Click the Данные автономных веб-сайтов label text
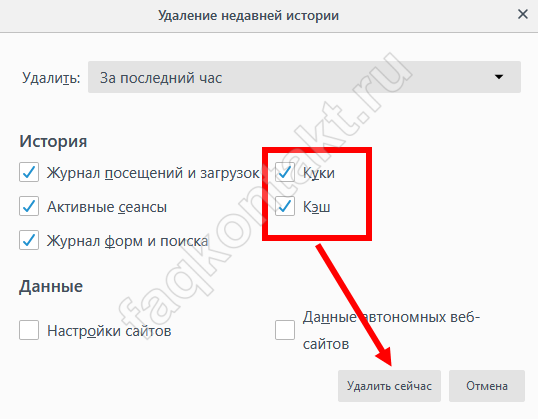This screenshot has width=538, height=419. [x=391, y=330]
